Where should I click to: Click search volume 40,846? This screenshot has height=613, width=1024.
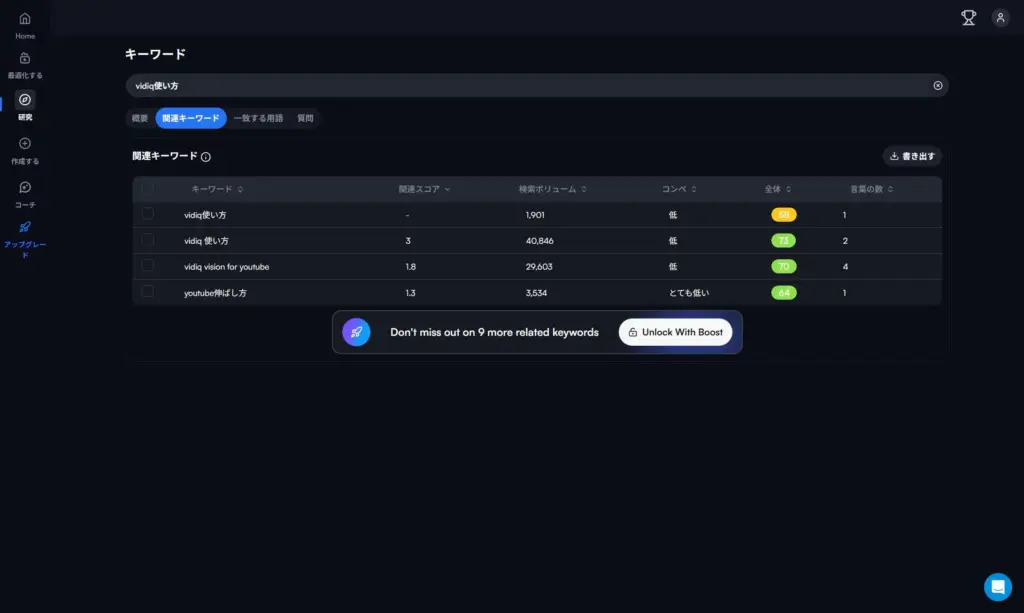point(539,241)
